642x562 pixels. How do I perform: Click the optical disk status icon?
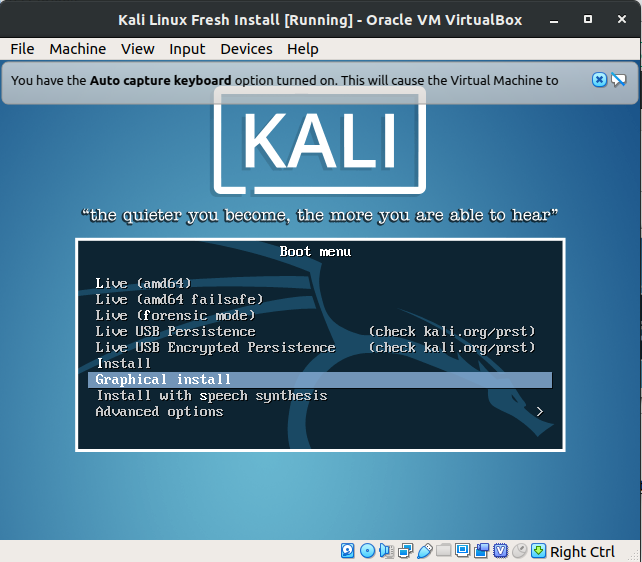367,551
